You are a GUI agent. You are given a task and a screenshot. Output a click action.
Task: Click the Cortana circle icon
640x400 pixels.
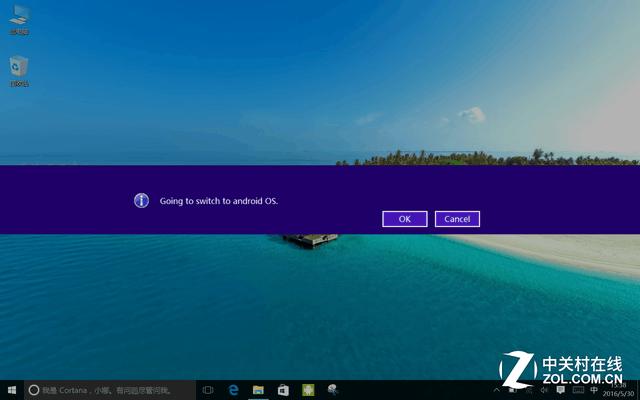click(33, 389)
